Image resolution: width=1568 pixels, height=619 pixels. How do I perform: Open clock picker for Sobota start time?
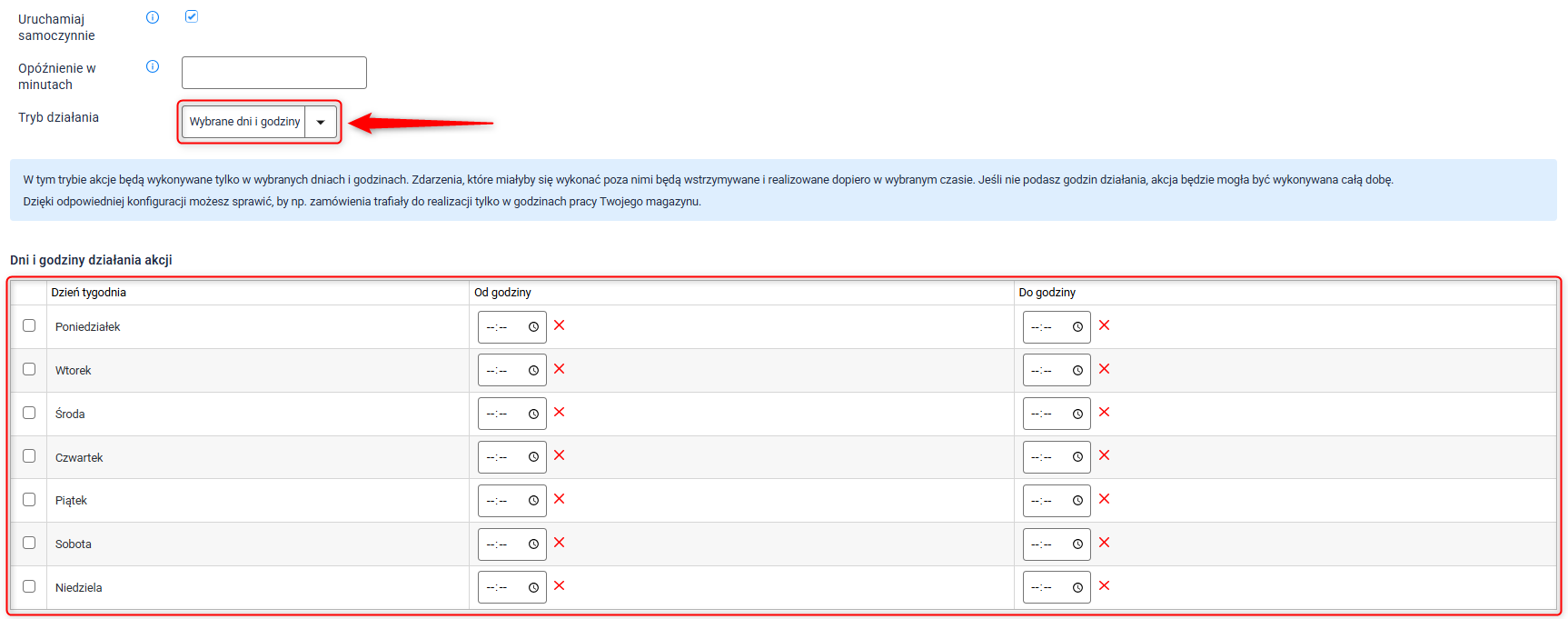tap(533, 544)
